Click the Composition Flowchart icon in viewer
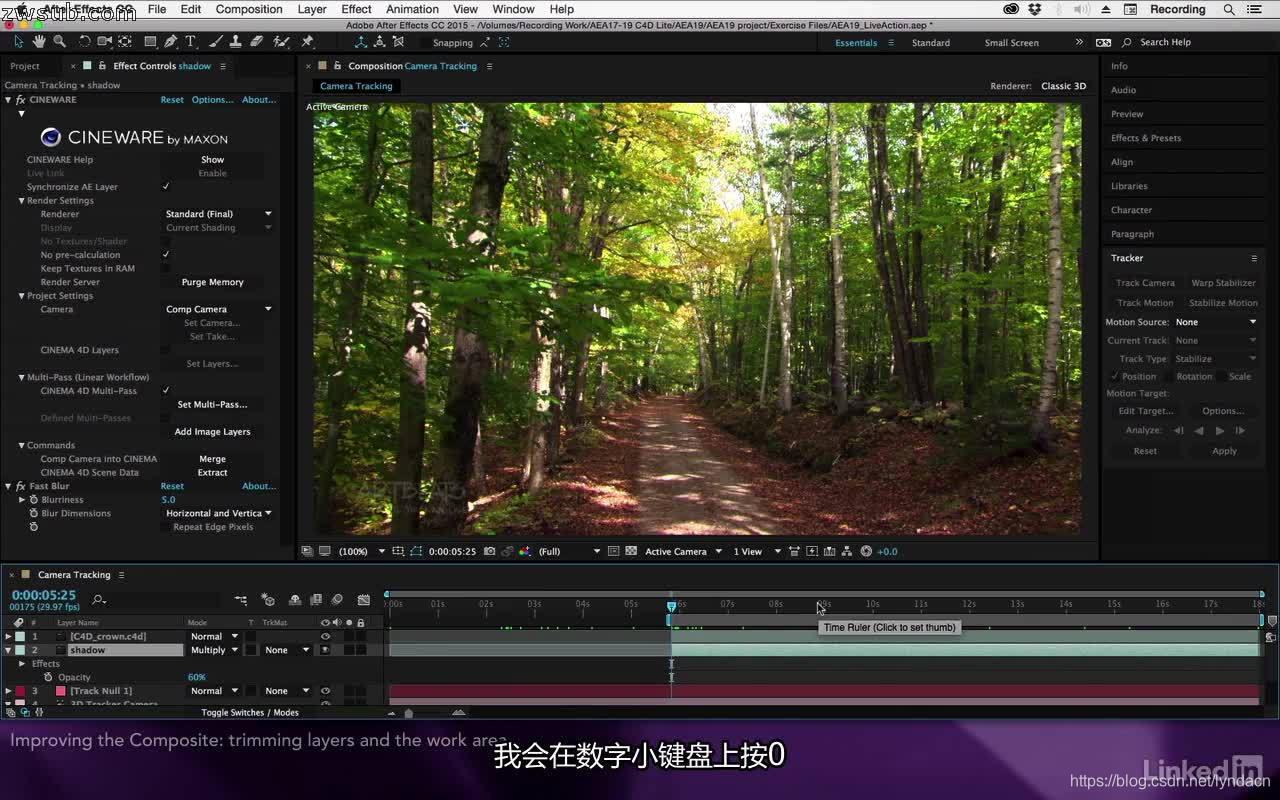 pyautogui.click(x=847, y=551)
